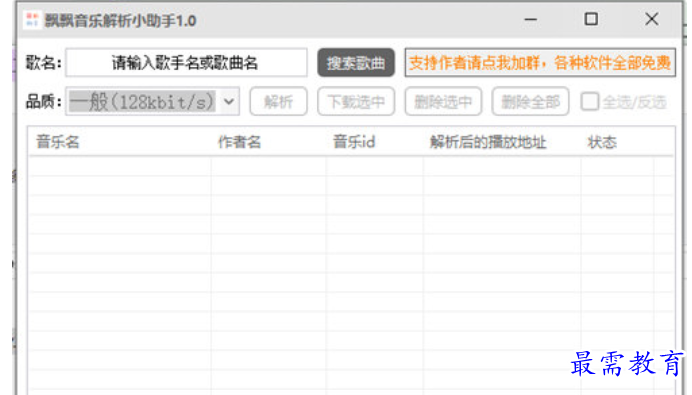Close the 飘飘音乐解析小助手 window
This screenshot has width=692, height=395.
click(651, 19)
